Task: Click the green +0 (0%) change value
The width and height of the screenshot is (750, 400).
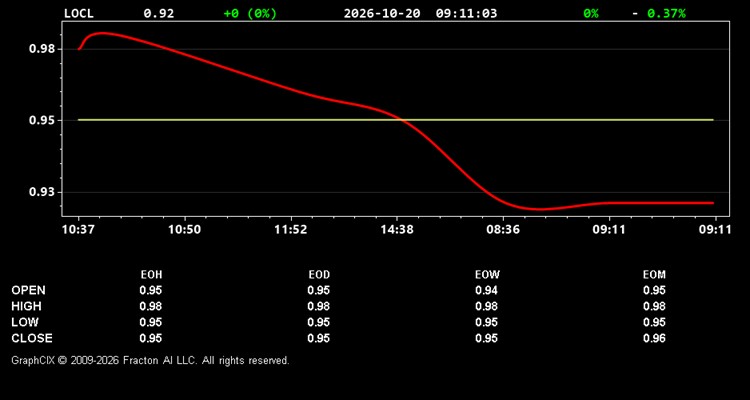Action: pyautogui.click(x=250, y=13)
